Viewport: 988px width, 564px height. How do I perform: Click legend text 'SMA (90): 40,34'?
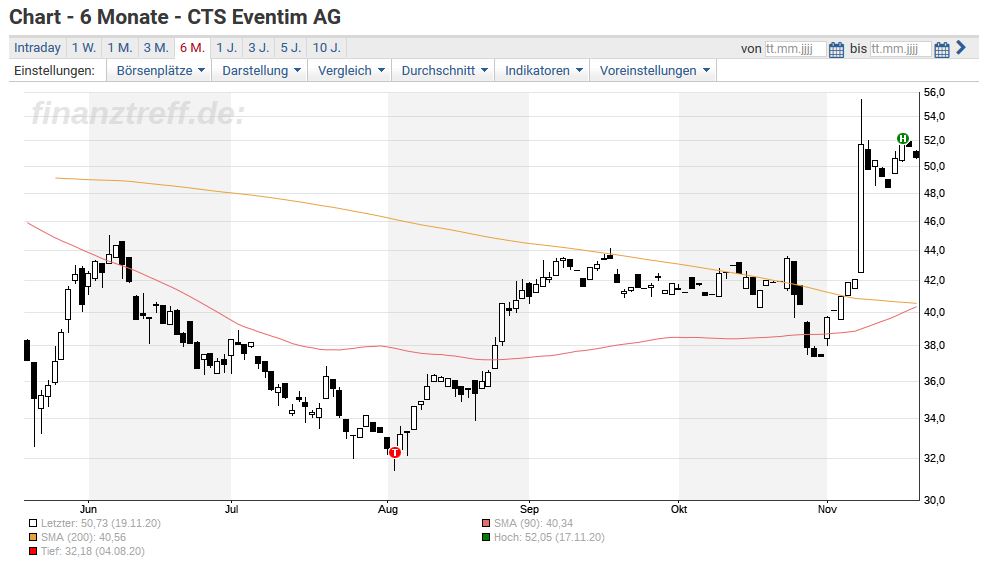coord(534,523)
